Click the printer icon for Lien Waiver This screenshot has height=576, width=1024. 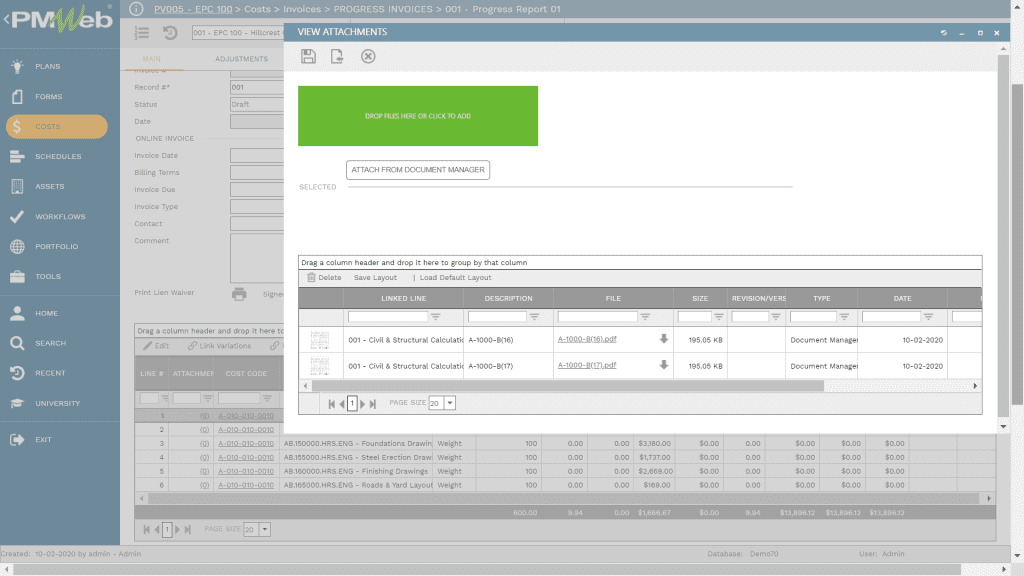pyautogui.click(x=239, y=294)
